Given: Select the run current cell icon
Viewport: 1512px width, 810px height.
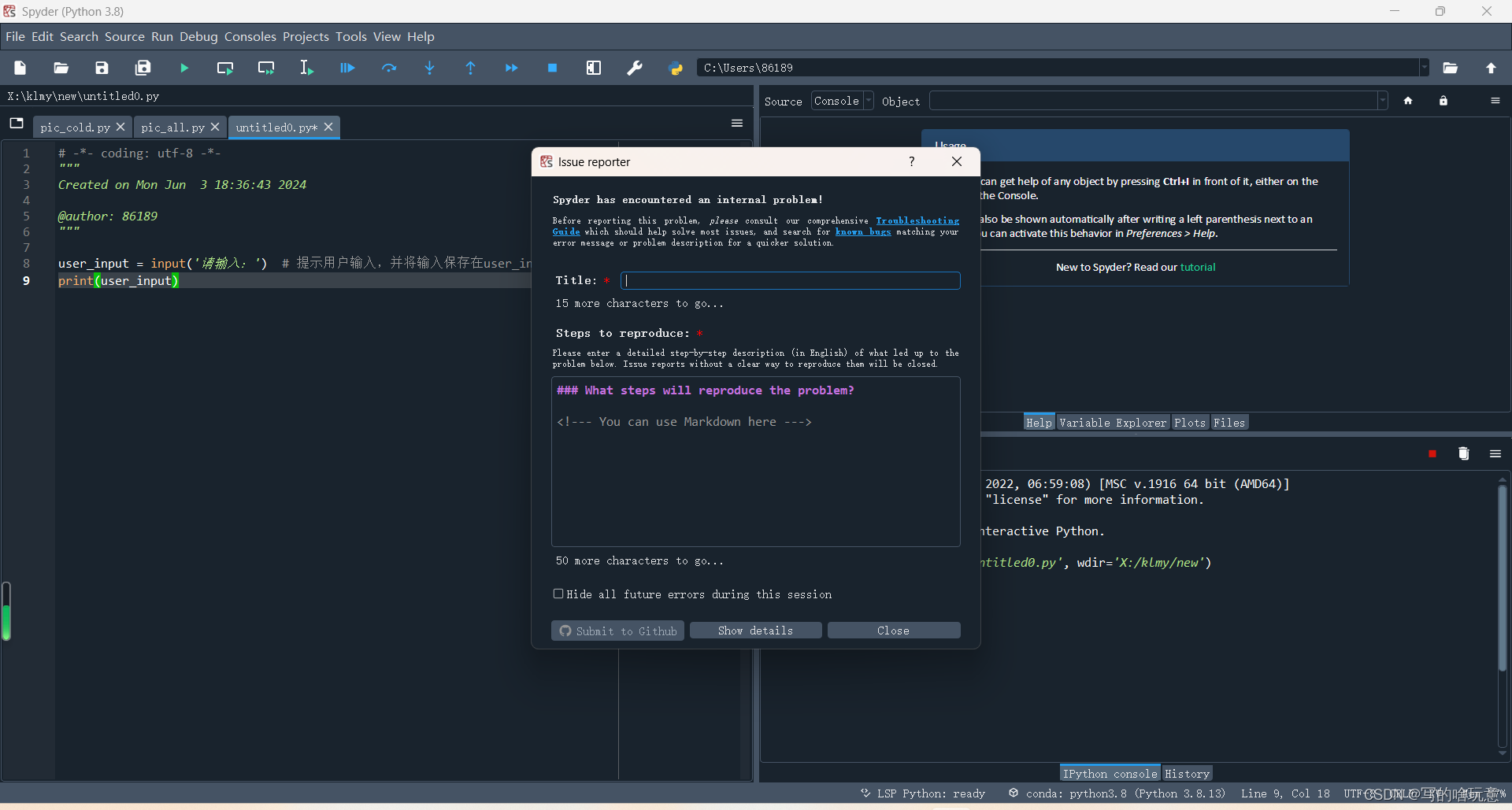Looking at the screenshot, I should click(225, 68).
